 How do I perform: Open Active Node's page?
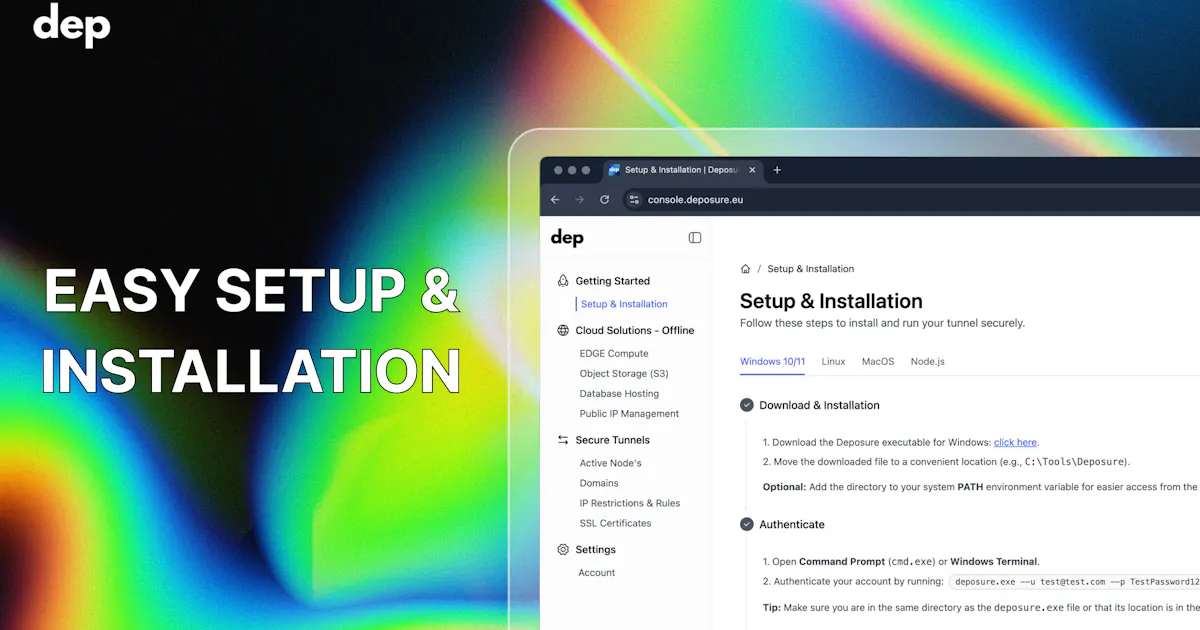coord(610,463)
